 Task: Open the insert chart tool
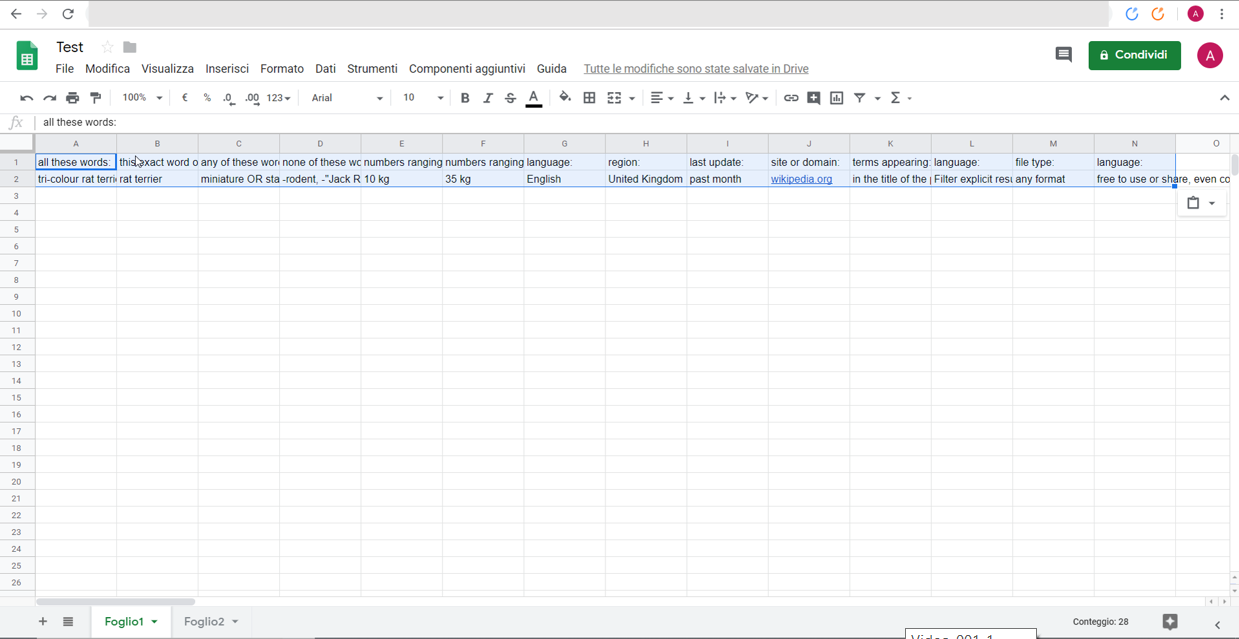[x=837, y=97]
